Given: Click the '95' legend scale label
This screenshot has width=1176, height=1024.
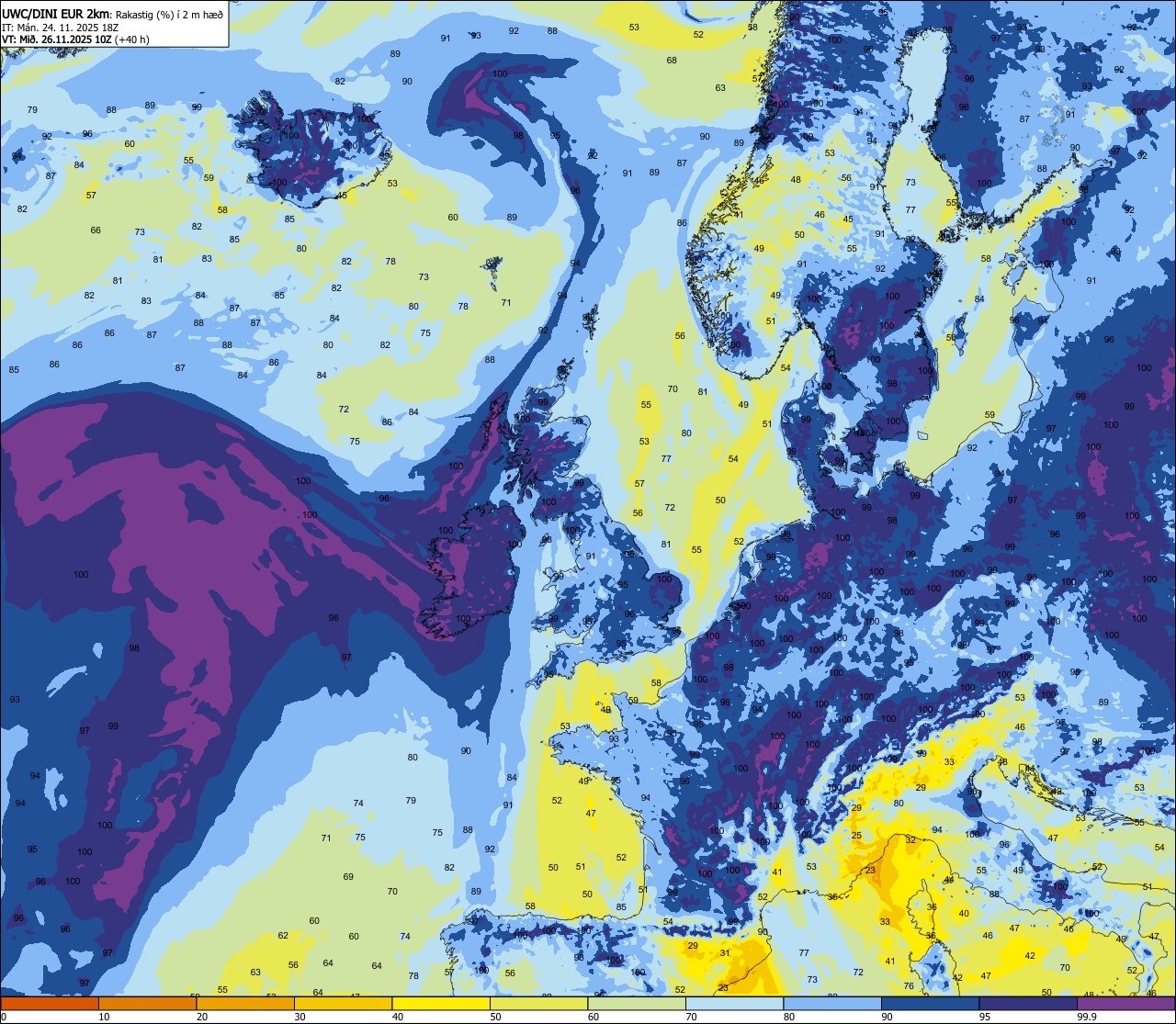Looking at the screenshot, I should click(985, 1017).
